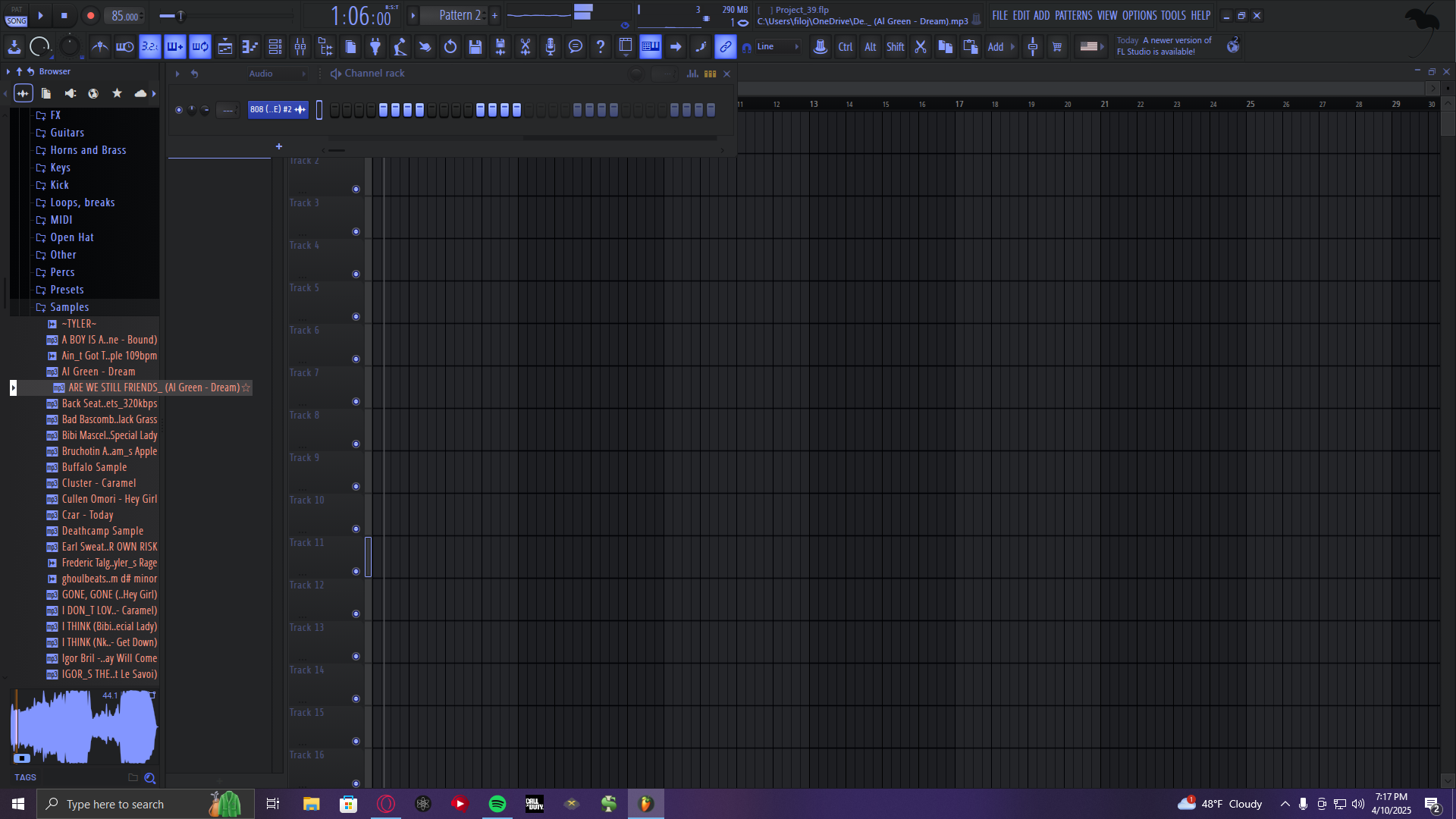Screen dimensions: 1456x819
Task: Click the main volume slider knob
Action: pos(180,15)
